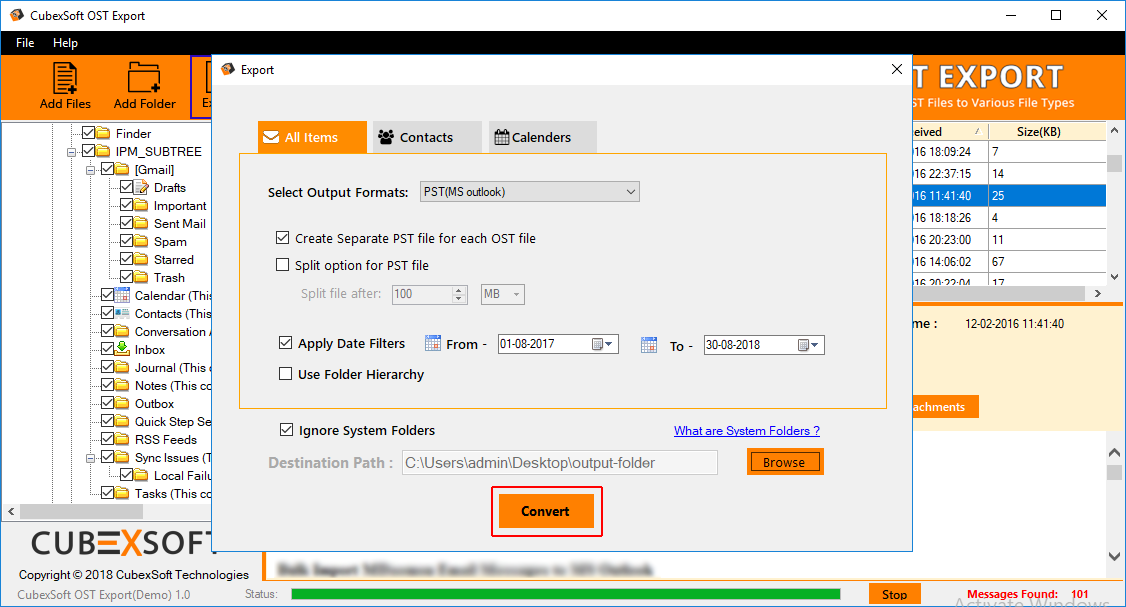The width and height of the screenshot is (1126, 607).
Task: Click the envelope icon on All Items tab
Action: [x=271, y=137]
